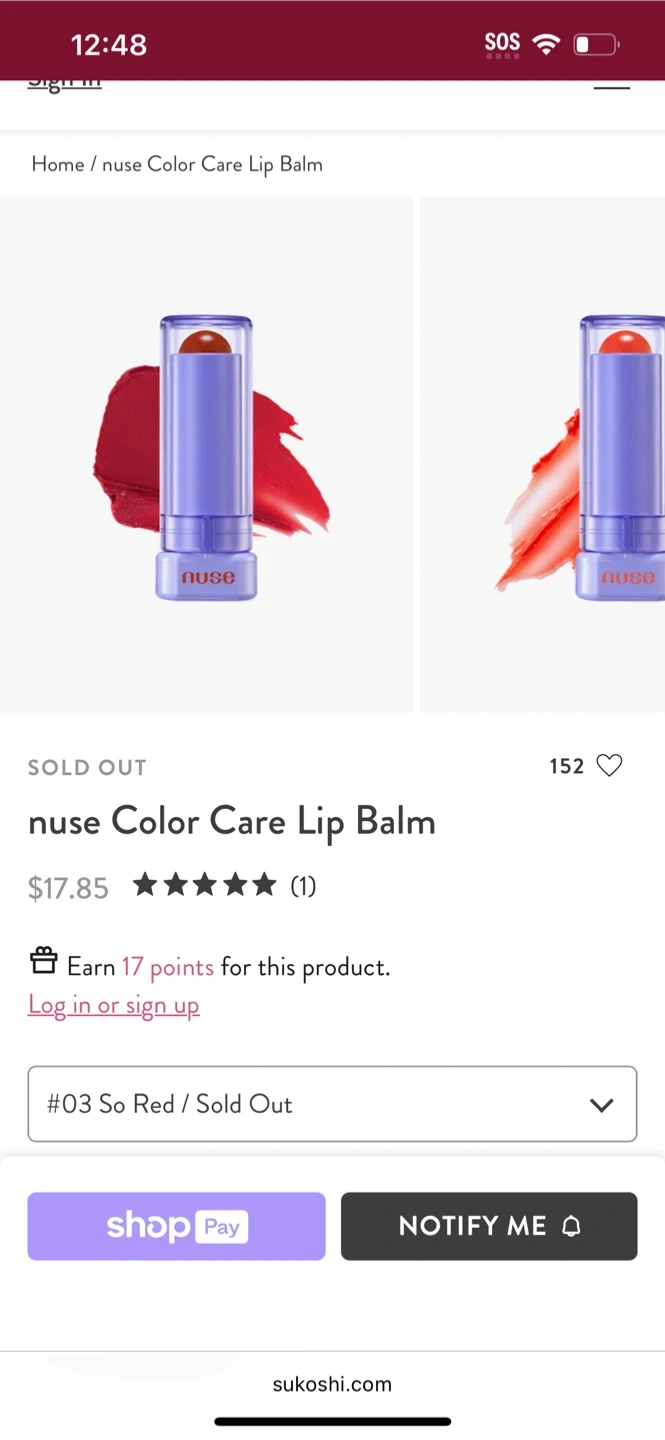Click the gift icon beside Earn points
This screenshot has height=1440, width=665.
pos(43,962)
